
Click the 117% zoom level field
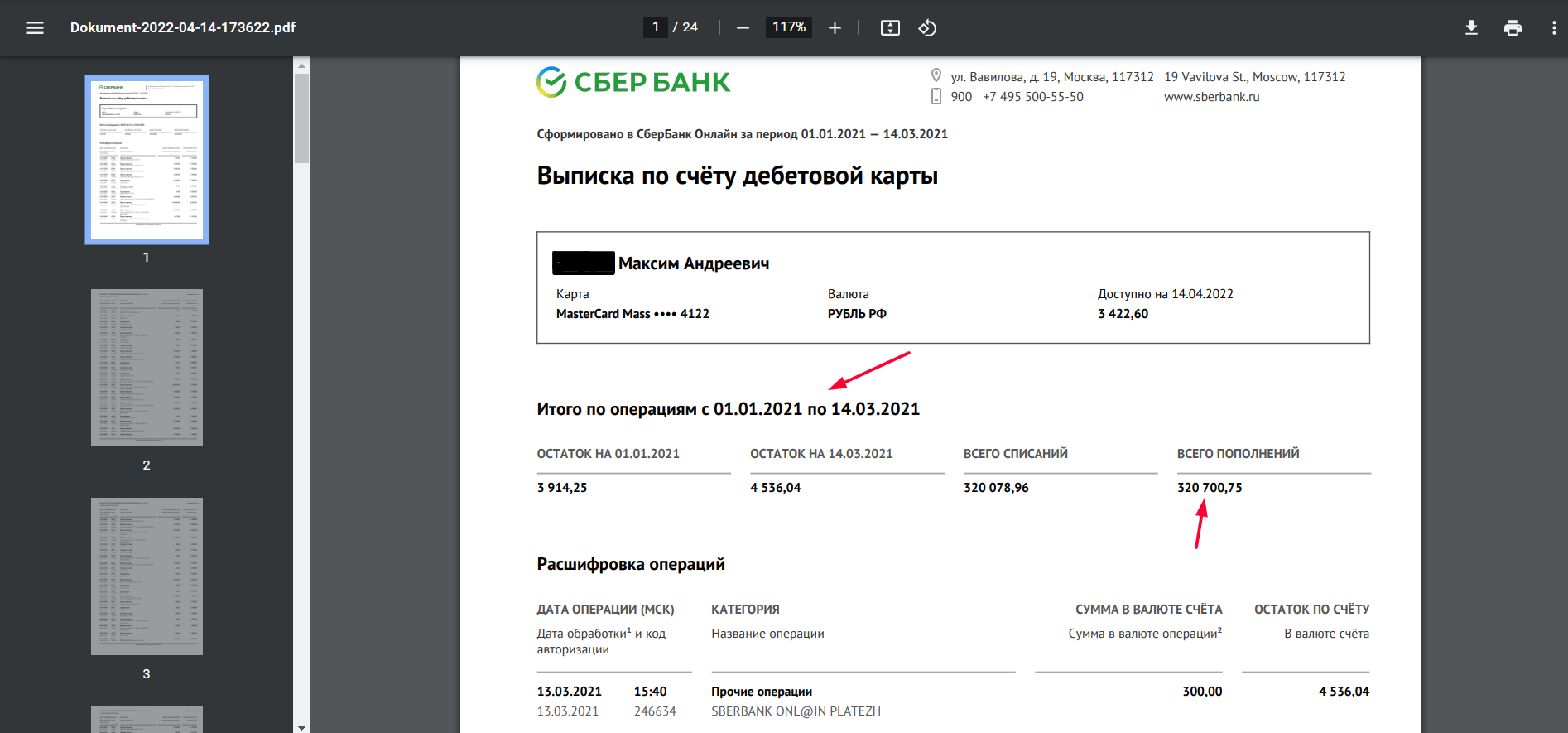coord(788,27)
